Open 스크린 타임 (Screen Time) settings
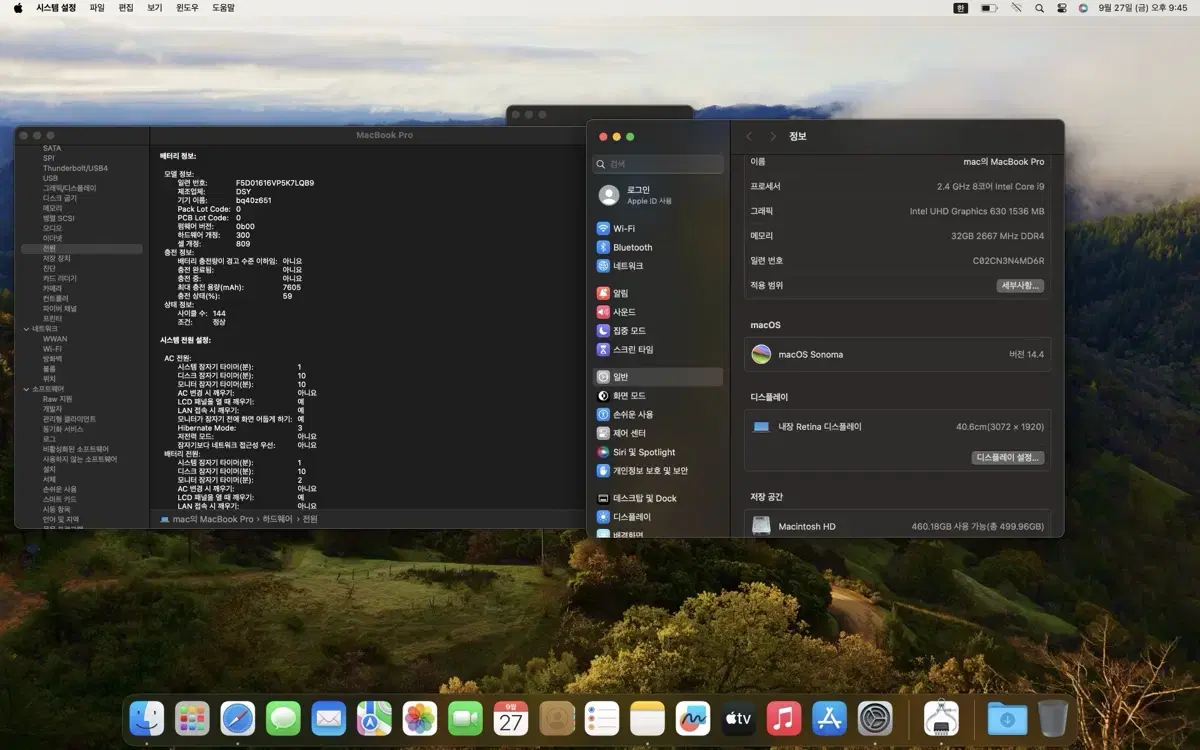The height and width of the screenshot is (750, 1200). pyautogui.click(x=659, y=350)
